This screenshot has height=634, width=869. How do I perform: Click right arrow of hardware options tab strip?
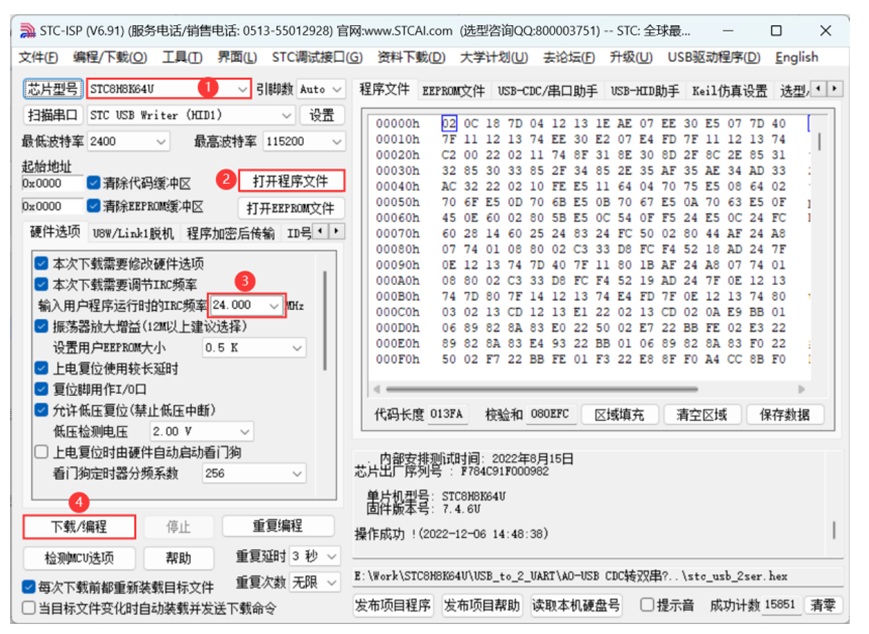click(337, 231)
